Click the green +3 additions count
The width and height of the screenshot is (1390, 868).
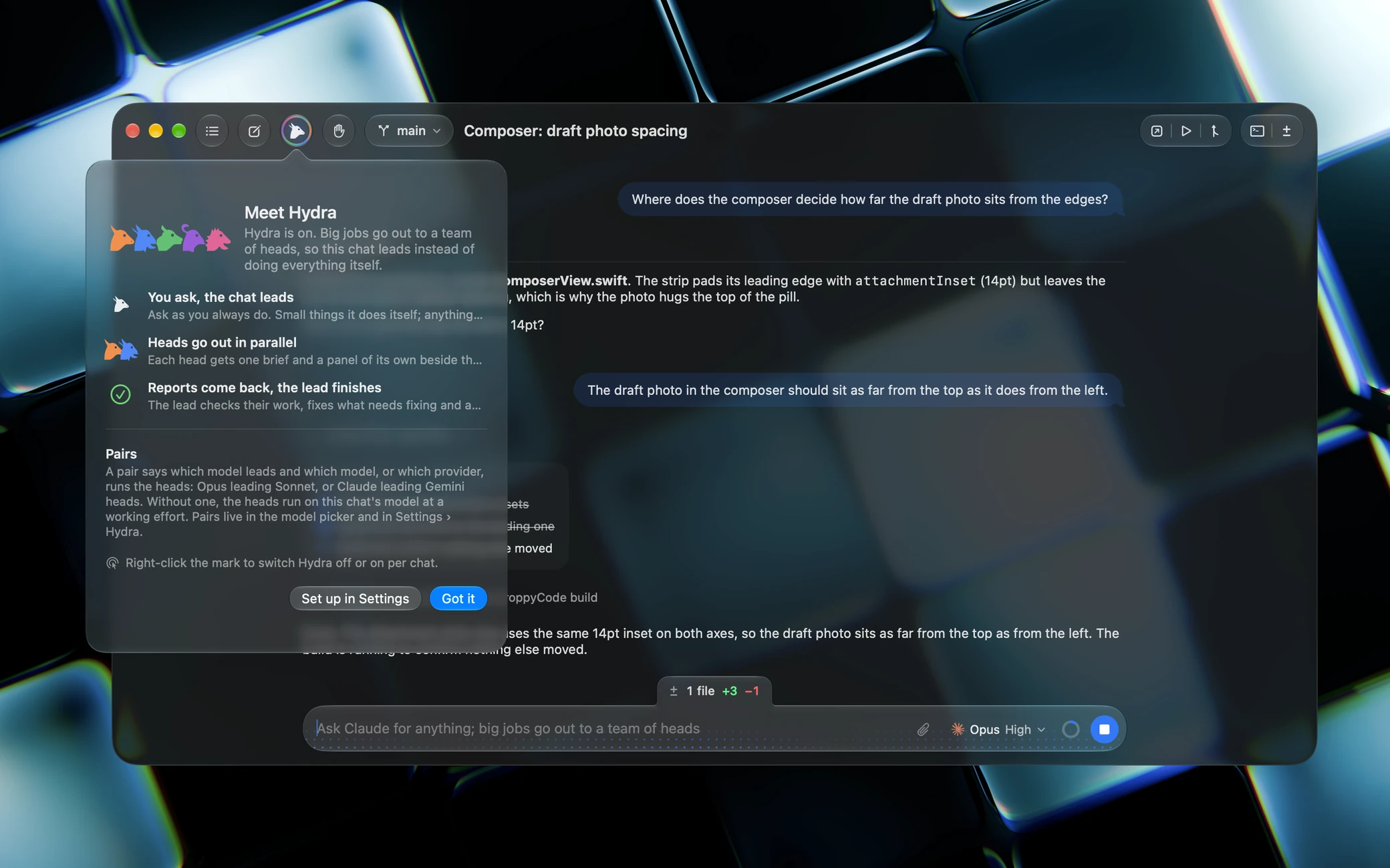(x=729, y=691)
